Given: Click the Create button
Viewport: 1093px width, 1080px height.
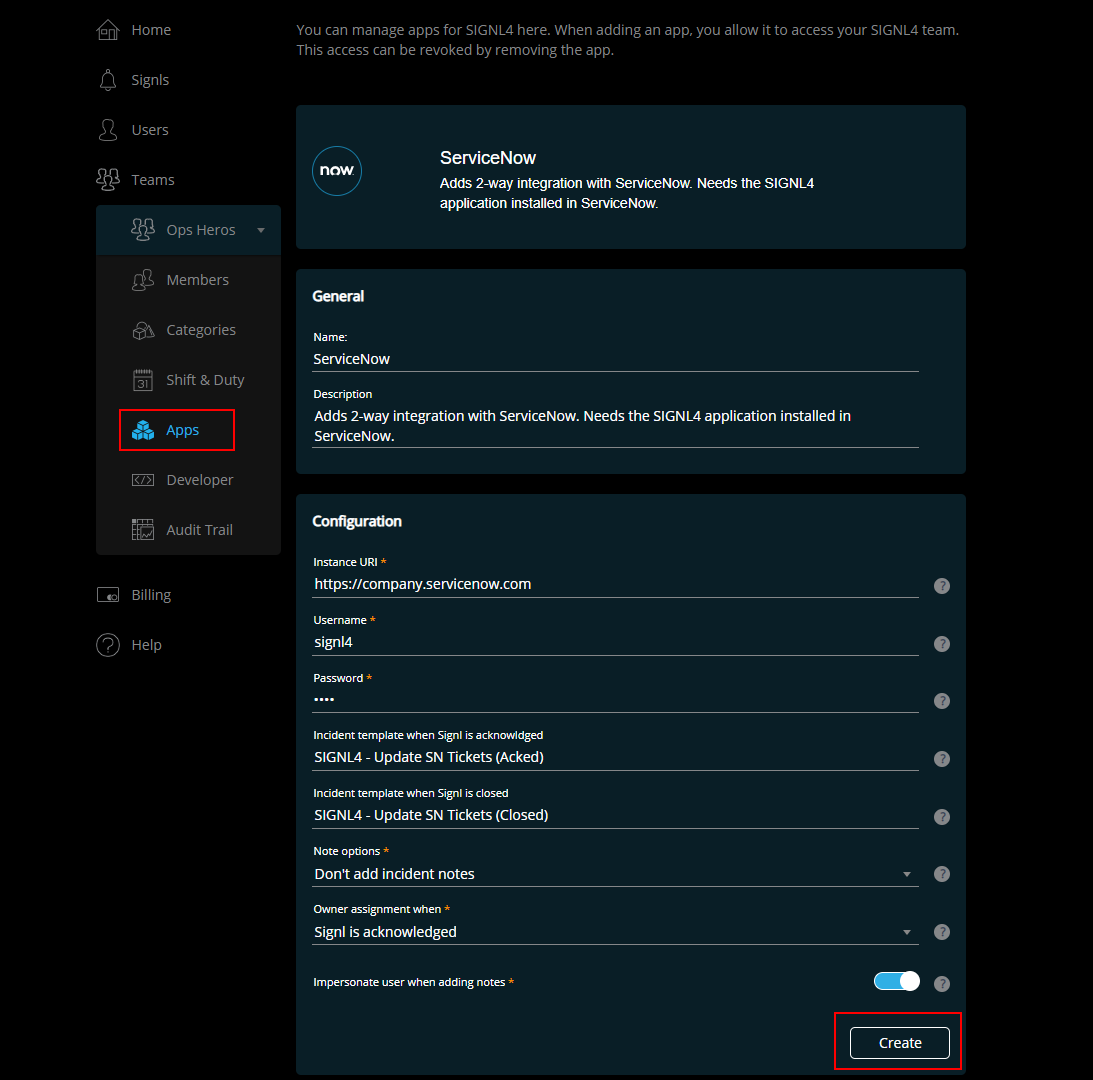Looking at the screenshot, I should [x=899, y=1042].
